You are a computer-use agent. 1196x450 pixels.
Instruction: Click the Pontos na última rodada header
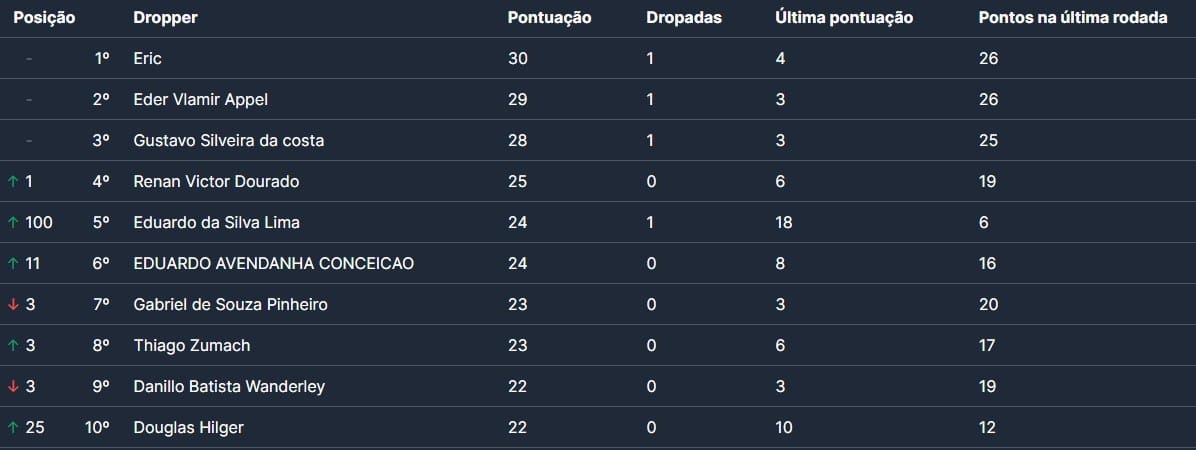click(1073, 18)
